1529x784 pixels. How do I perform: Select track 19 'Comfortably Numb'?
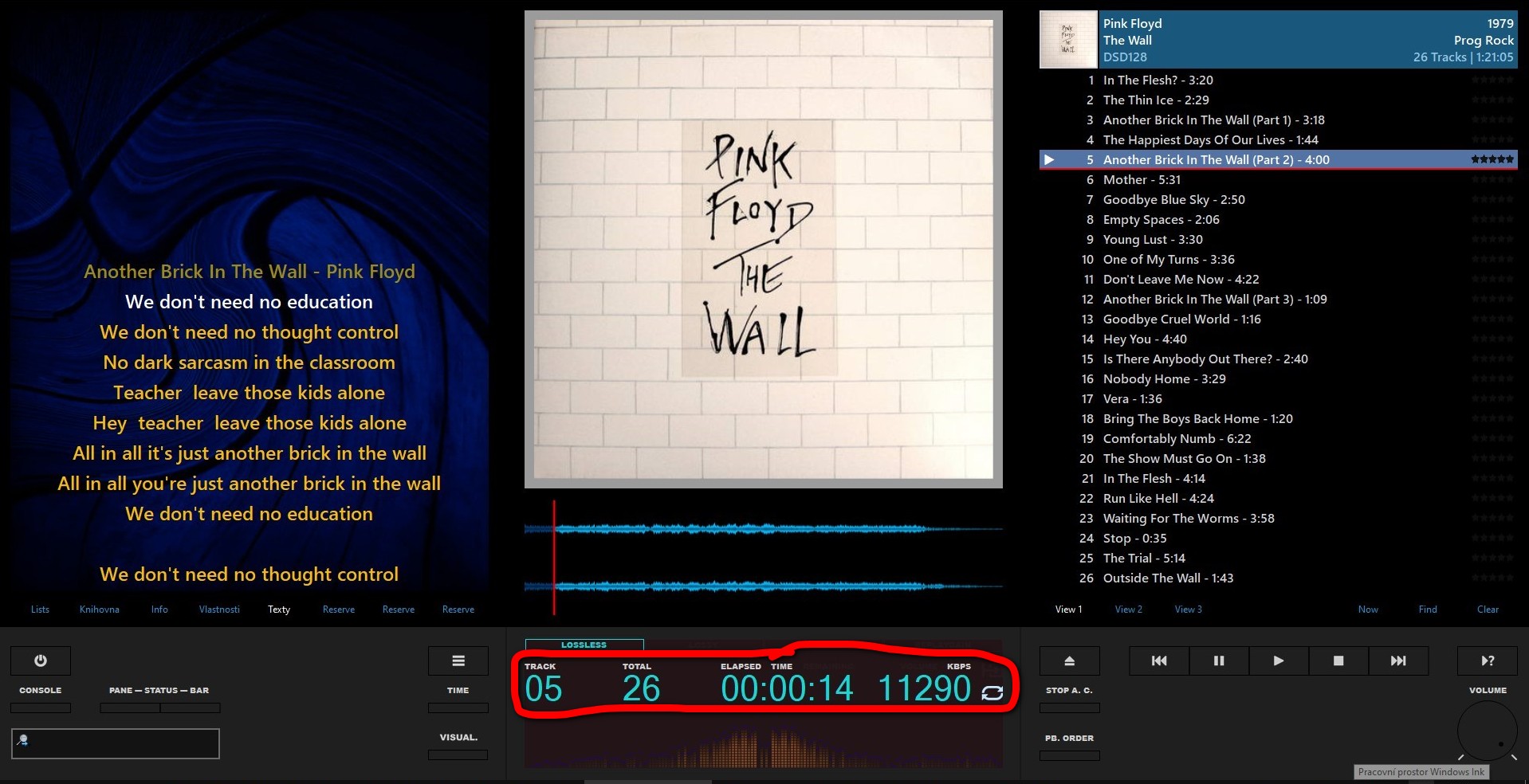[x=1278, y=438]
